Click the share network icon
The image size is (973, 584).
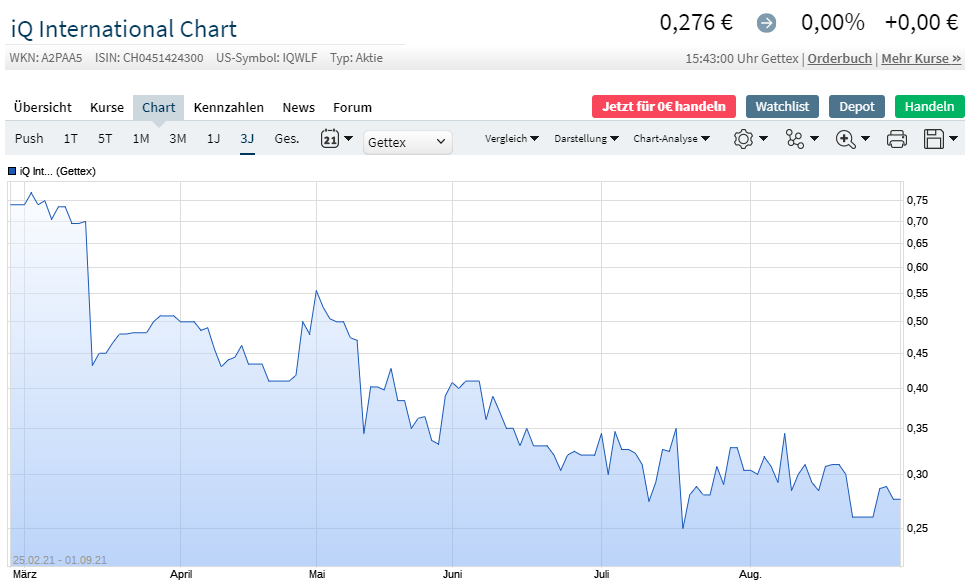796,140
